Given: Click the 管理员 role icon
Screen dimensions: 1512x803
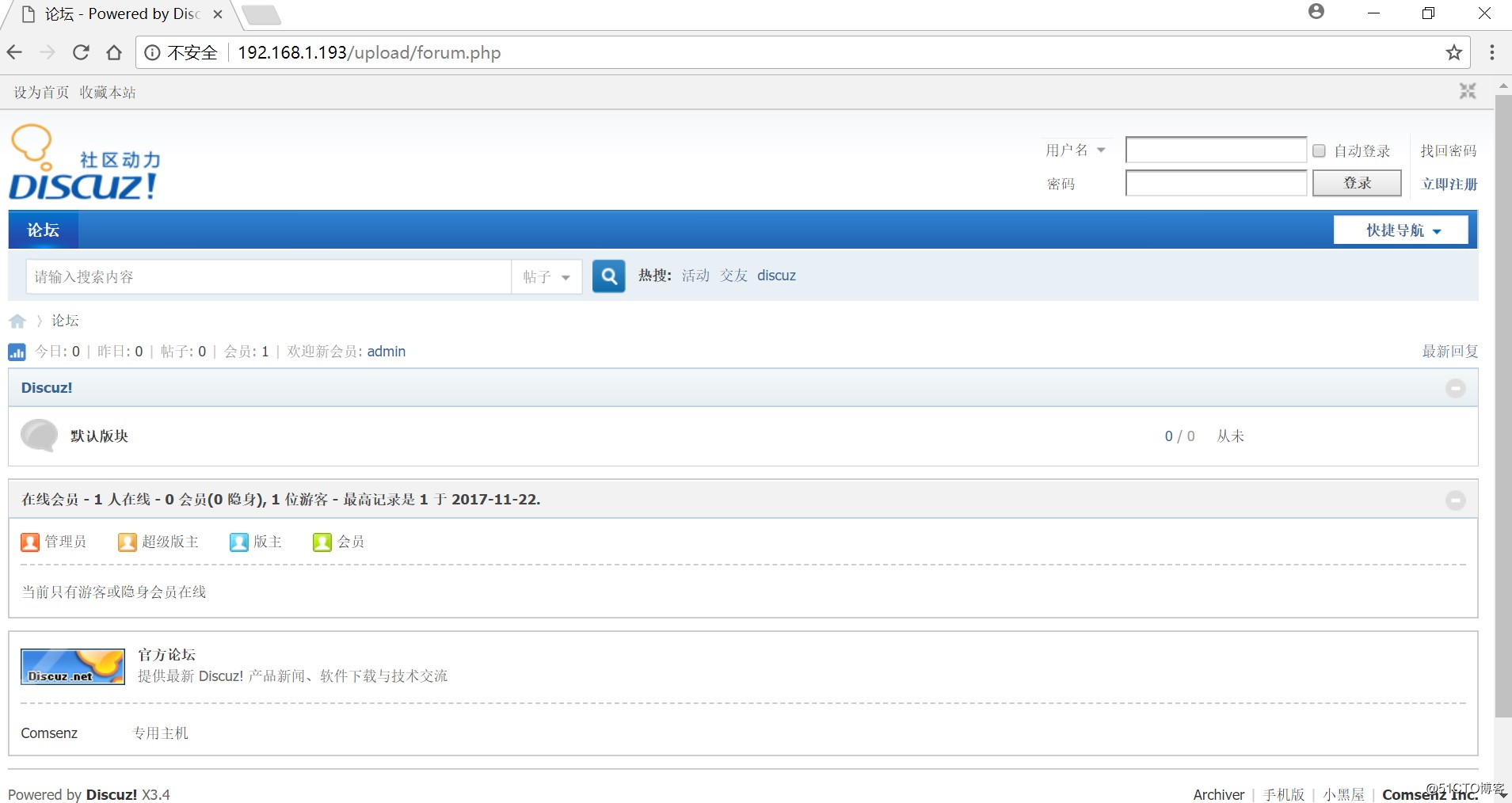Looking at the screenshot, I should click(30, 542).
